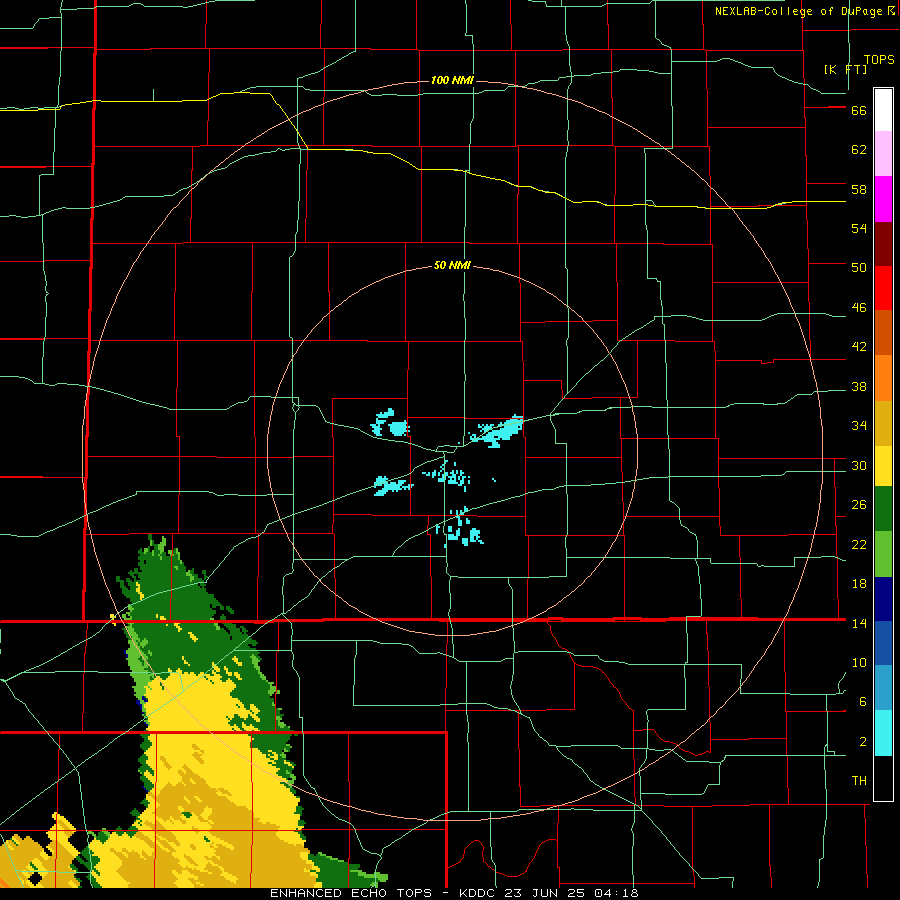Click the 04:18 timestamp in the caption
The height and width of the screenshot is (900, 900).
point(618,893)
